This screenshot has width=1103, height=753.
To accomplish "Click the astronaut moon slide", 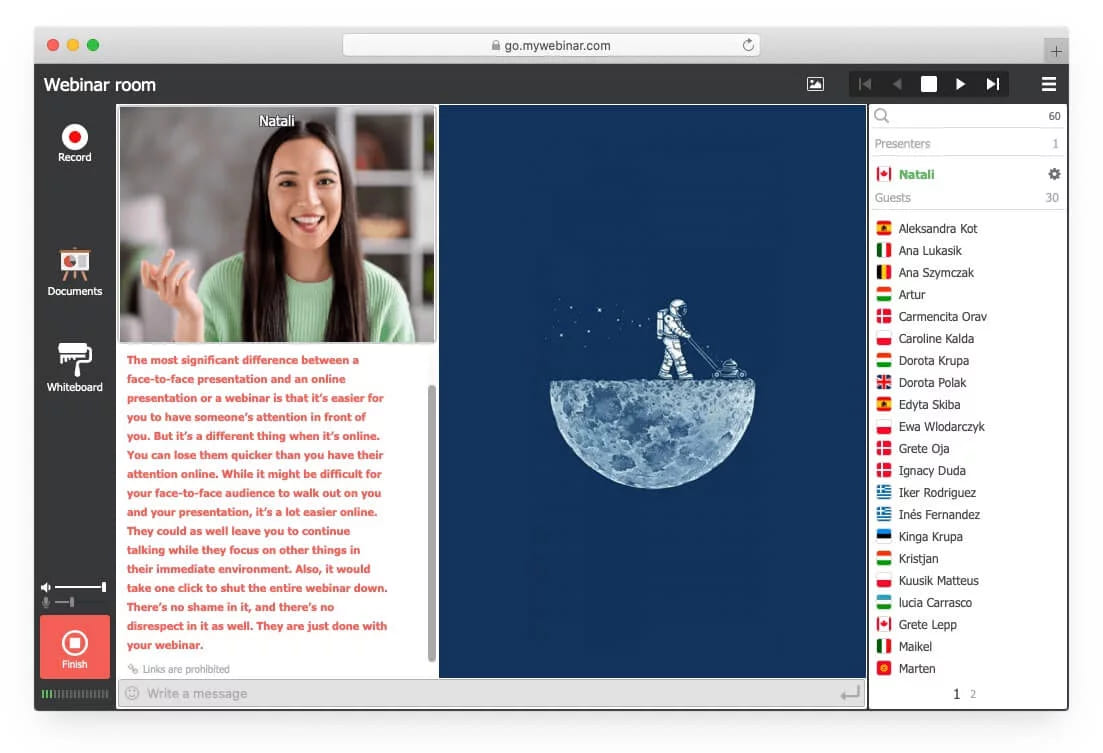I will (652, 391).
